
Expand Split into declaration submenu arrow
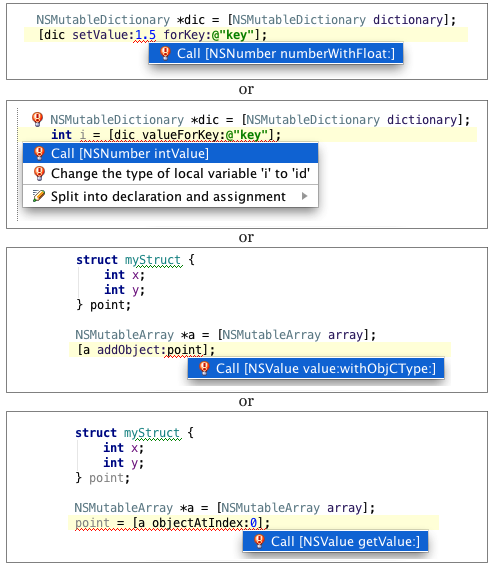tap(305, 196)
